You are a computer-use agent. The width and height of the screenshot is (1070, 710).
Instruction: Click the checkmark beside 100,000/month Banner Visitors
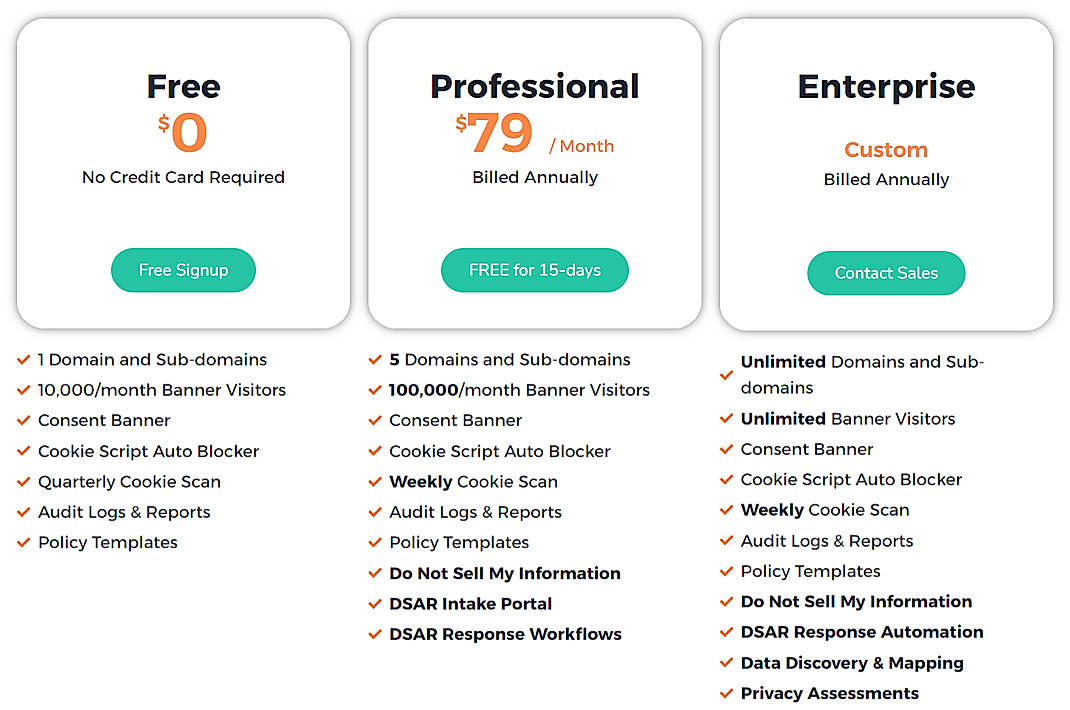(x=374, y=389)
